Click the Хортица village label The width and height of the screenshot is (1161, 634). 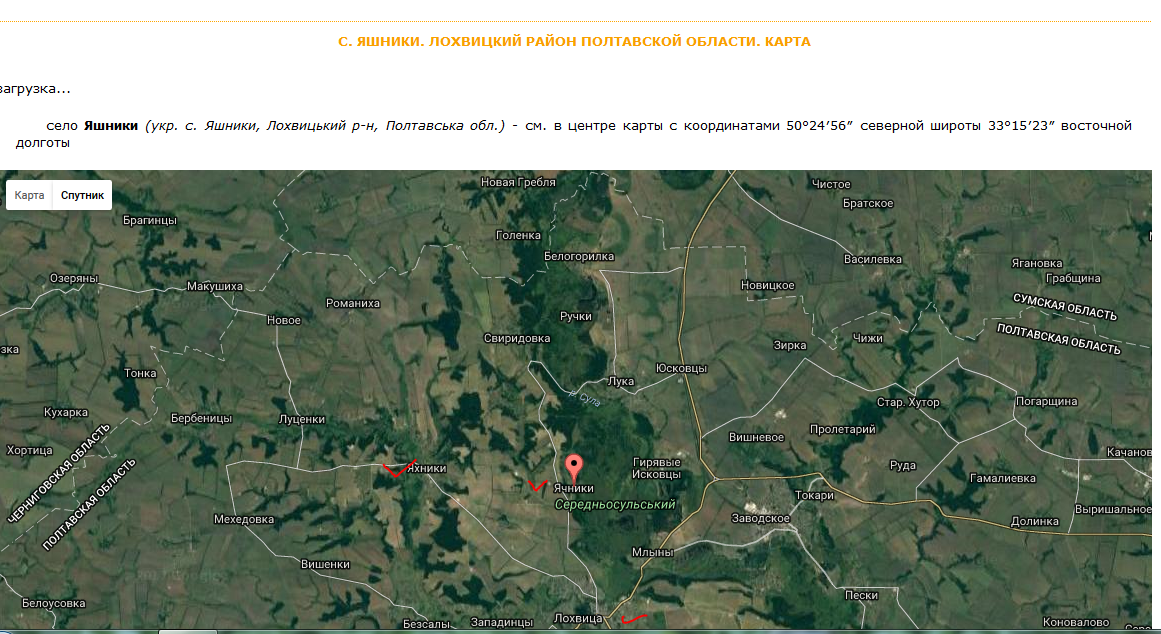click(x=30, y=450)
